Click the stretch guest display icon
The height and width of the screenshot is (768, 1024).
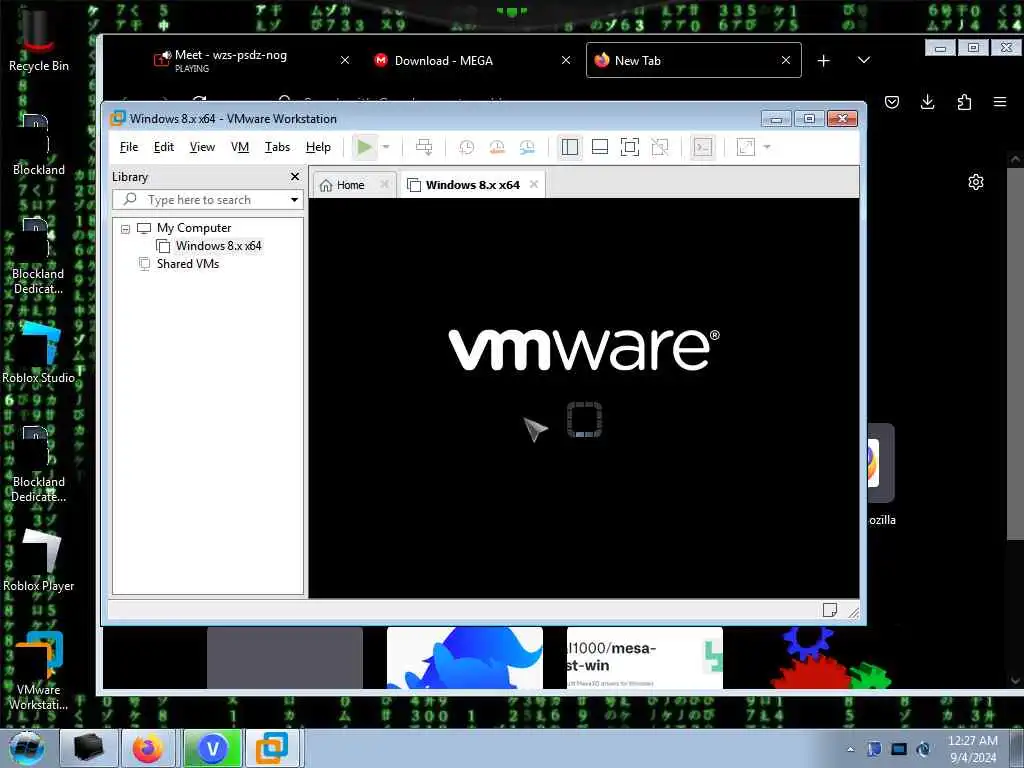[745, 147]
